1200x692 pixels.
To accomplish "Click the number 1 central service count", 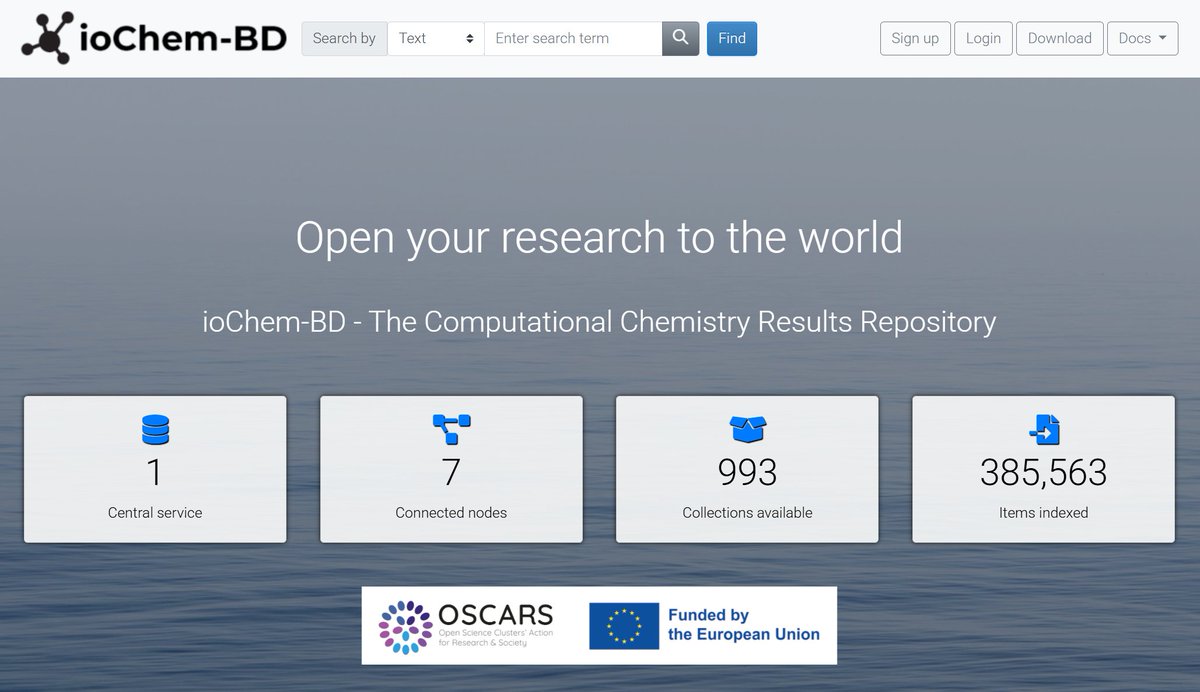I will [x=155, y=472].
